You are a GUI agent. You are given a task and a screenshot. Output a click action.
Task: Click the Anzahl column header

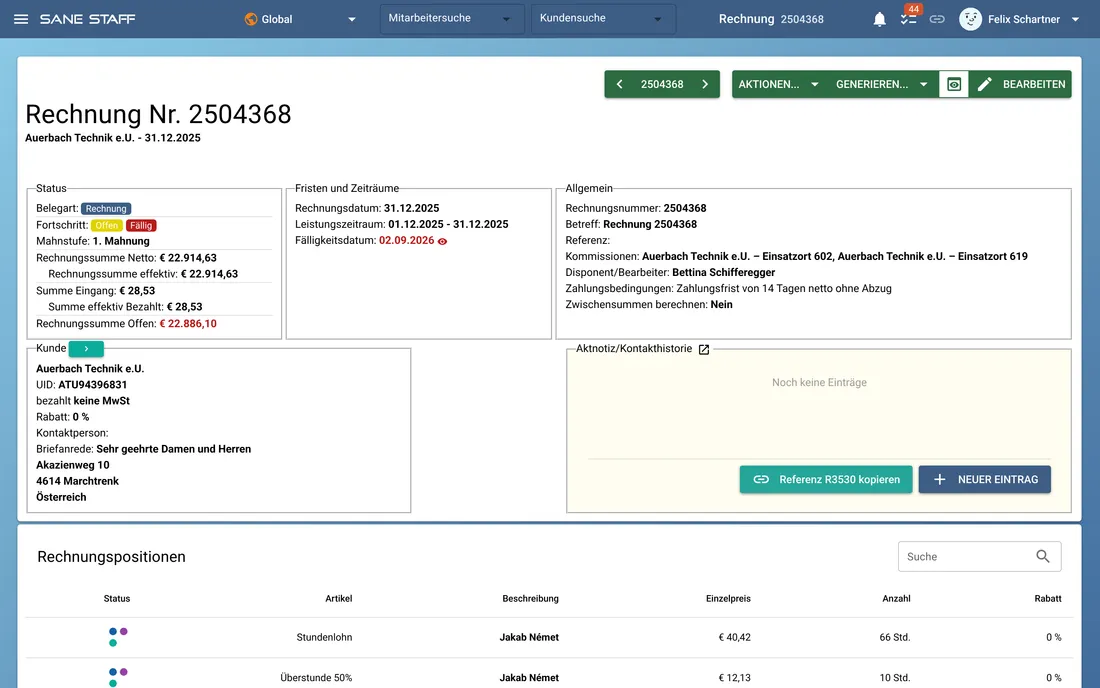(897, 599)
